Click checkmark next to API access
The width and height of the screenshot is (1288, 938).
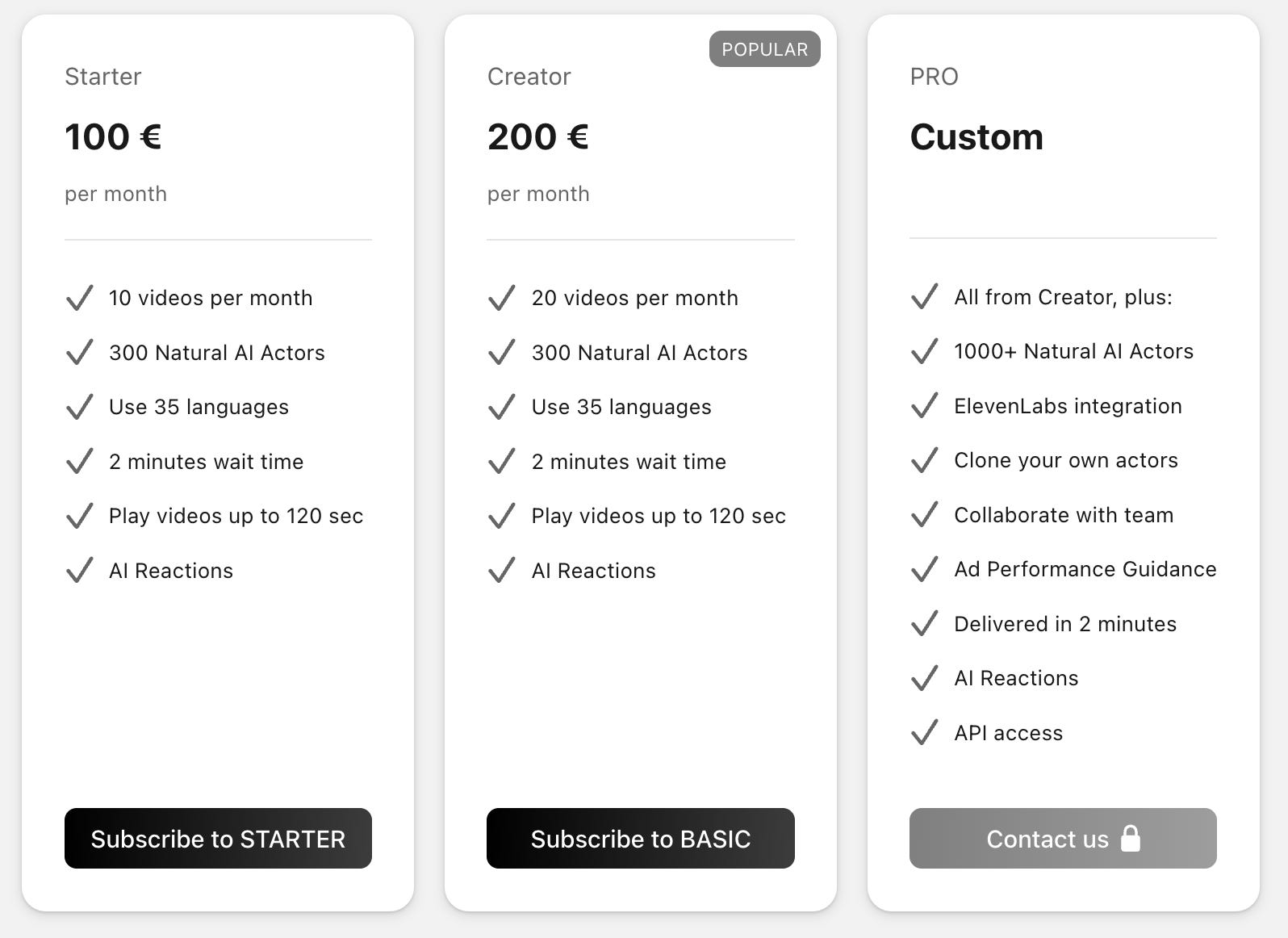pos(924,733)
